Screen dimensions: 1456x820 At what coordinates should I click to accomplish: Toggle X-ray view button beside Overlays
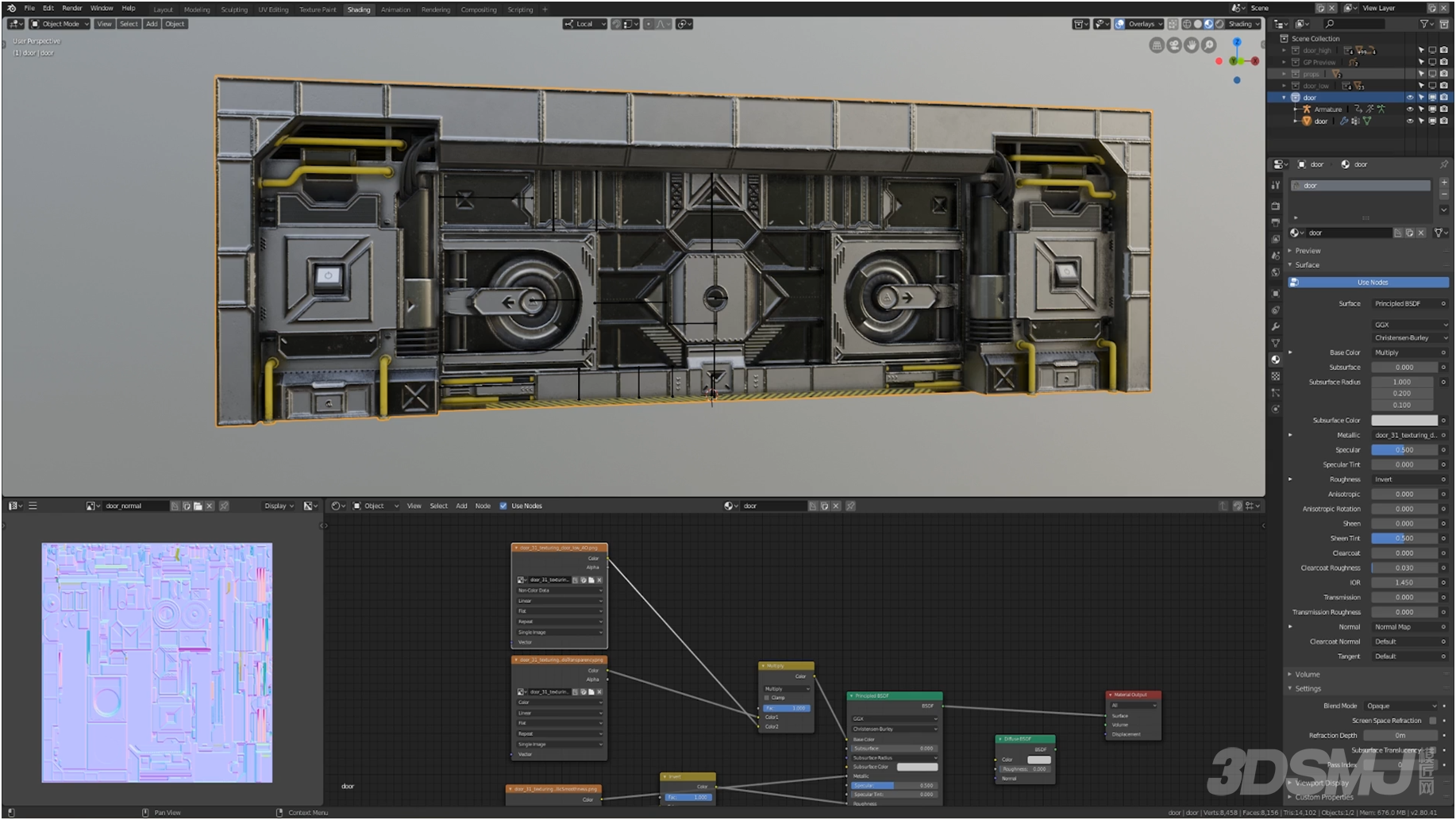1173,24
